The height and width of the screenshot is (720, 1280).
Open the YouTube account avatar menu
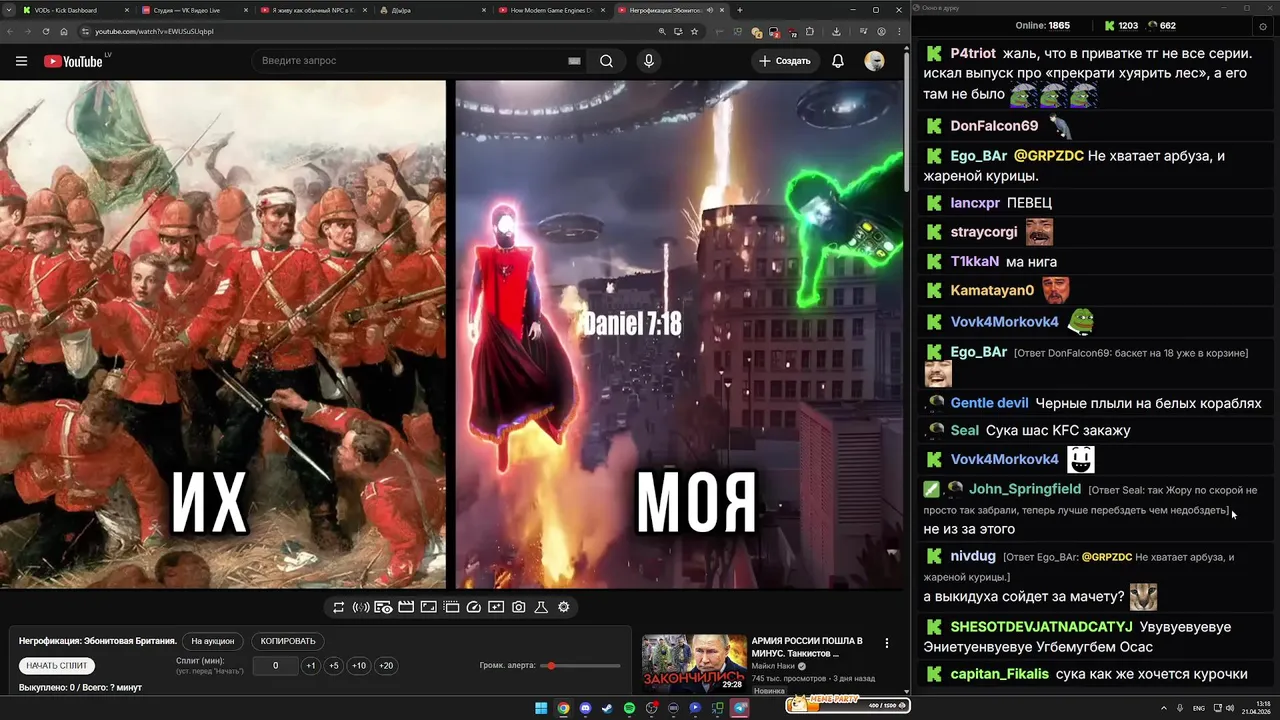(x=875, y=61)
